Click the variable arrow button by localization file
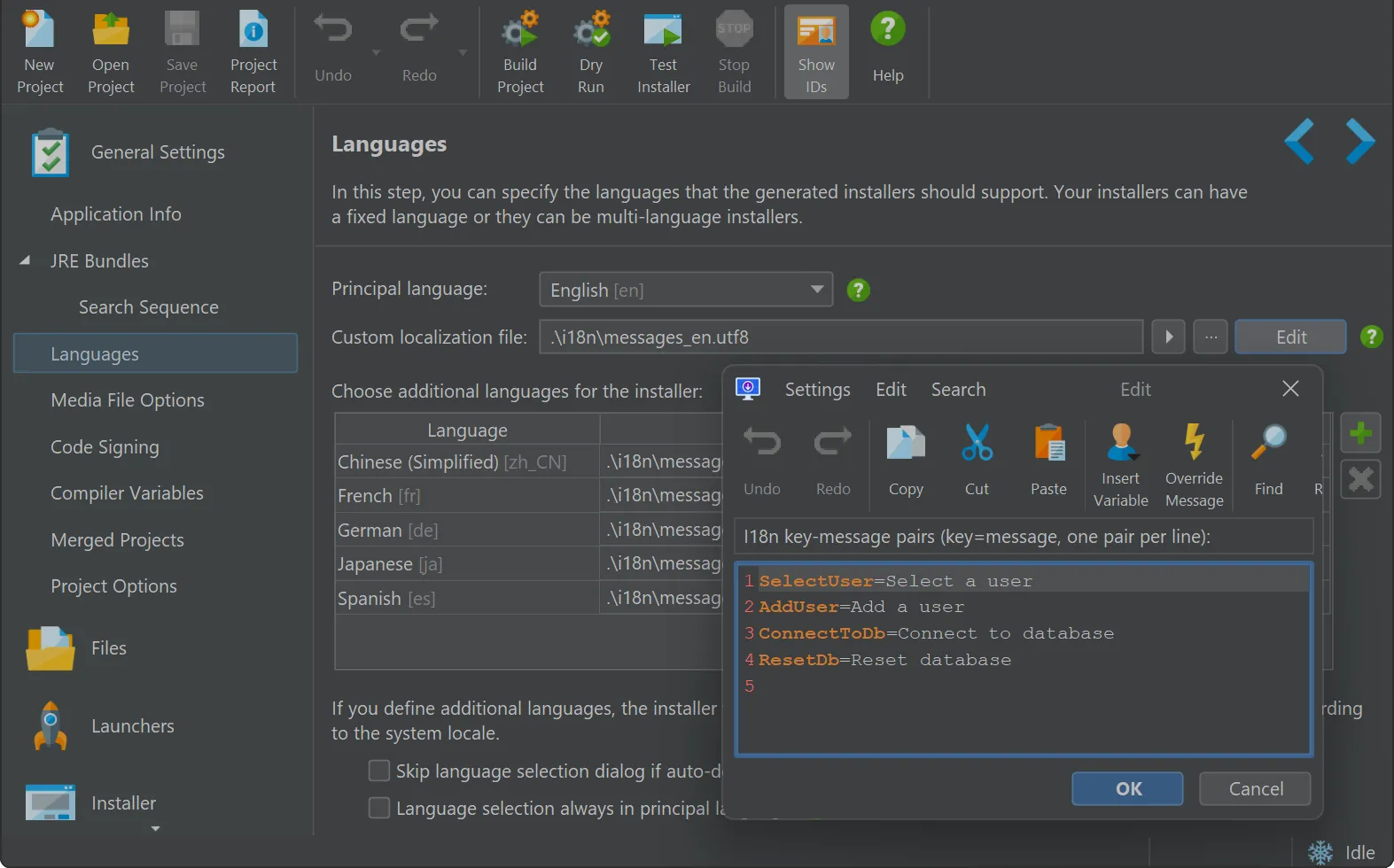 pos(1168,337)
